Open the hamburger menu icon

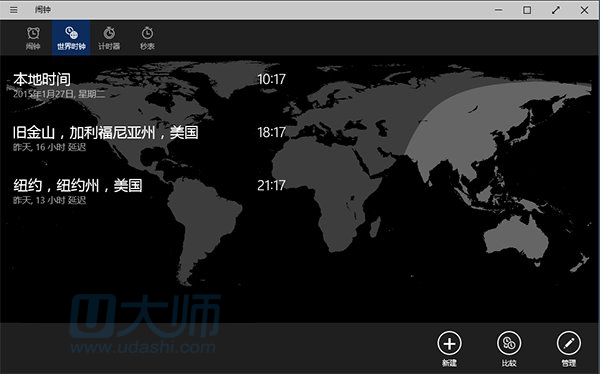[14, 10]
